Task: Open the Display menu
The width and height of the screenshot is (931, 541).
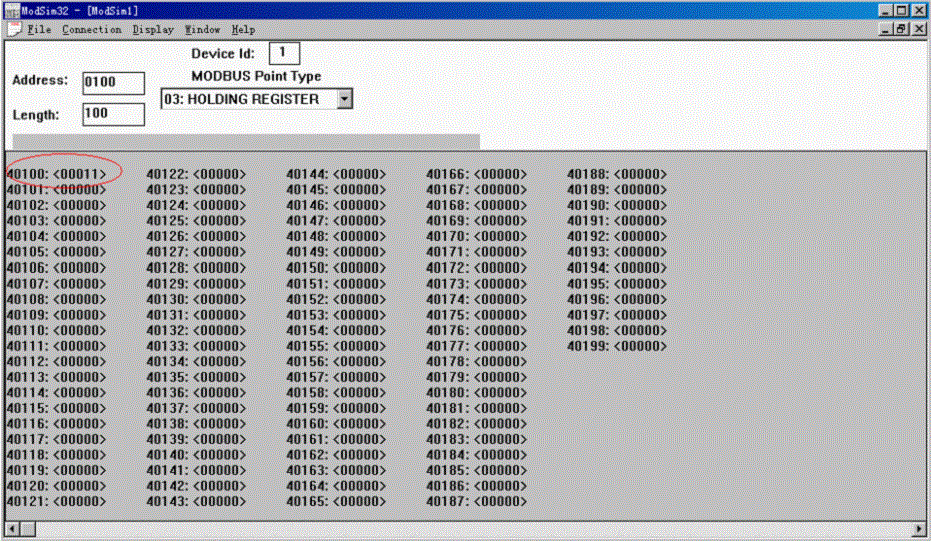Action: [153, 30]
